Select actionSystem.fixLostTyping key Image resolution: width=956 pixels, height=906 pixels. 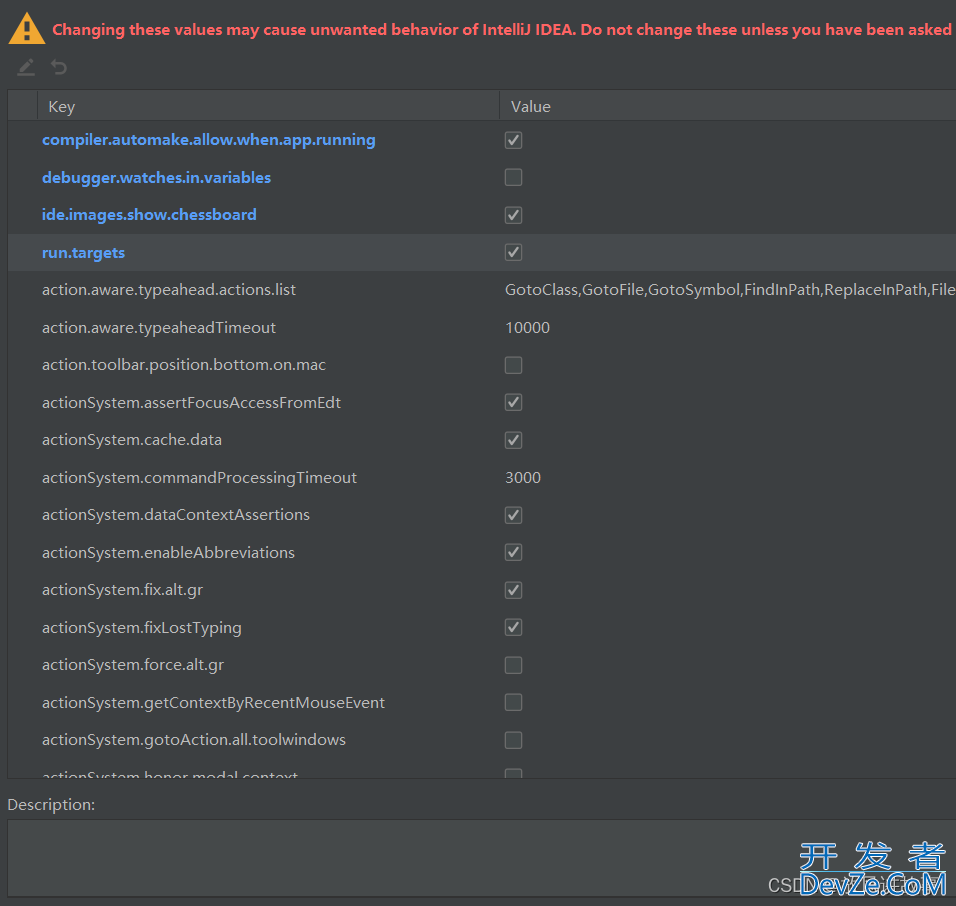click(141, 627)
